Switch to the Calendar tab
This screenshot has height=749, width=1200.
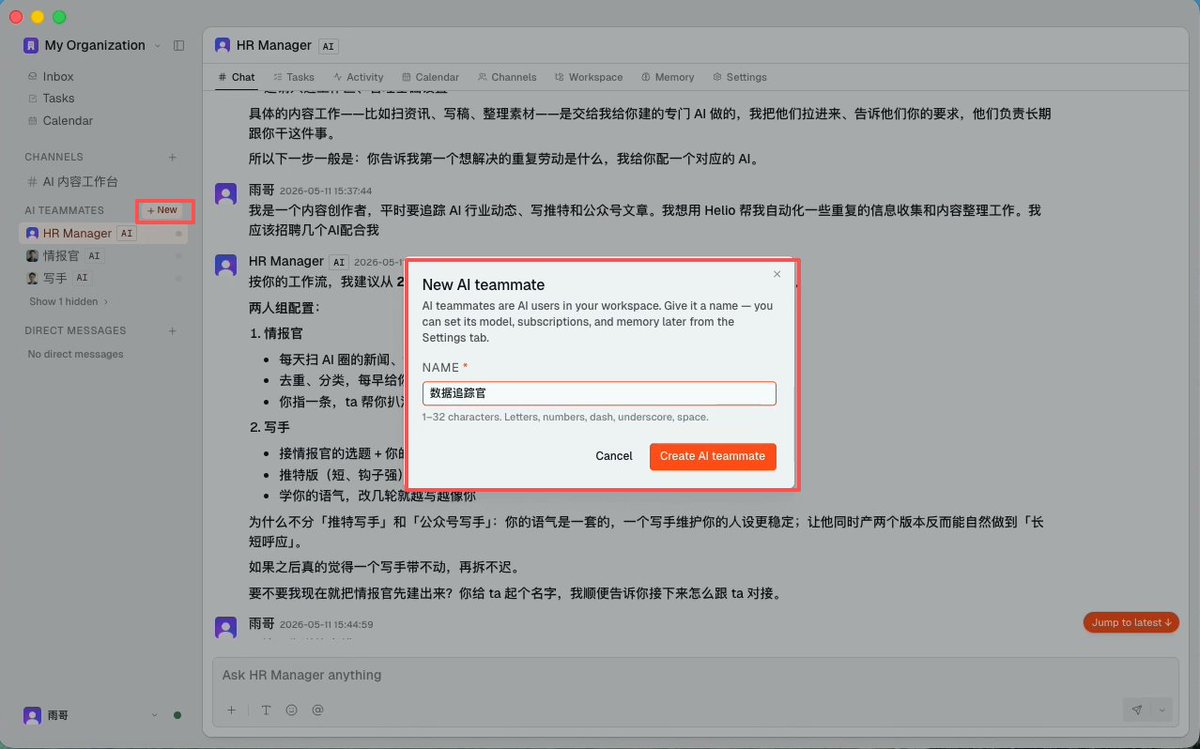pyautogui.click(x=431, y=77)
